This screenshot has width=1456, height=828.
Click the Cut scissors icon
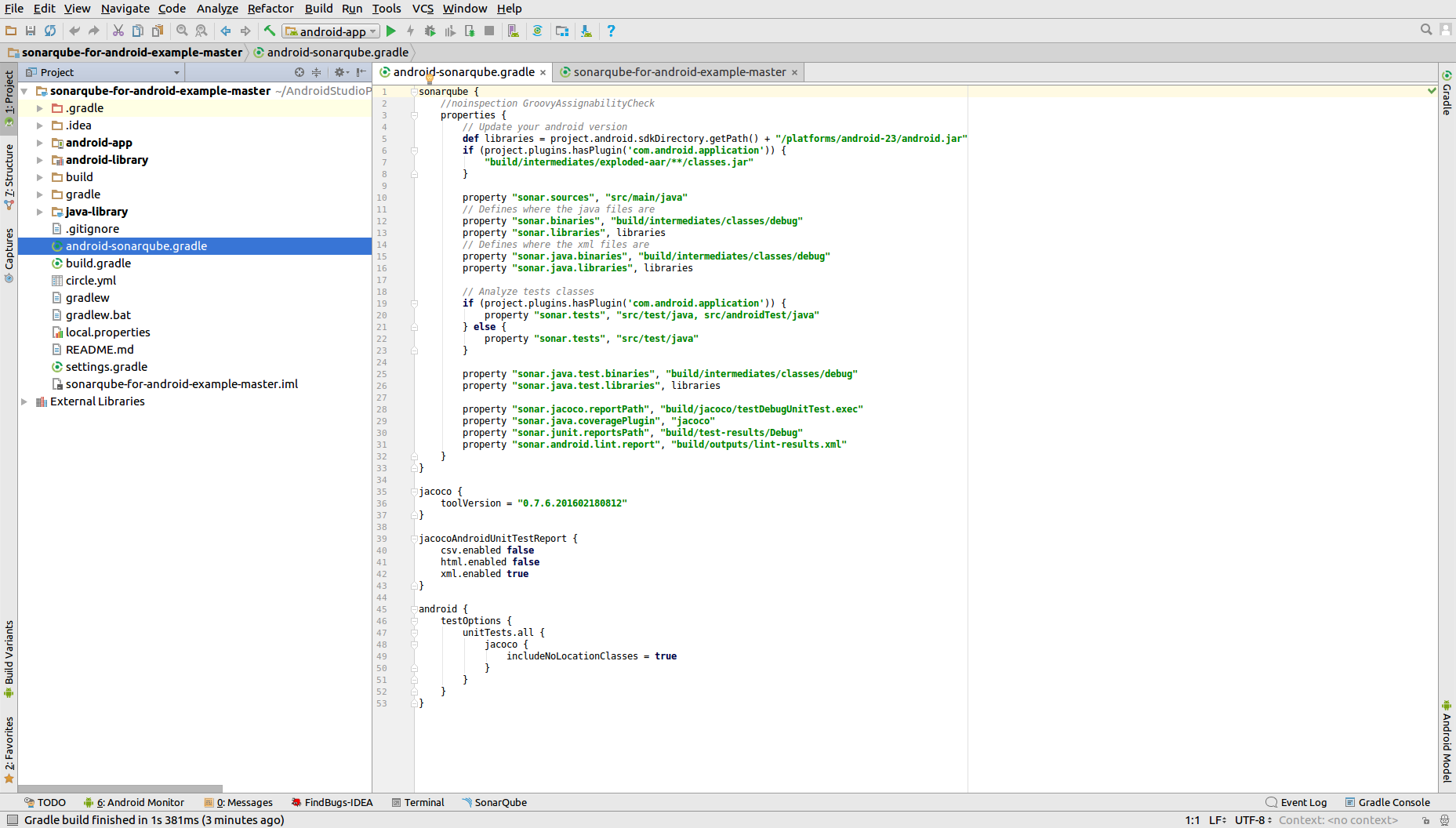point(118,31)
